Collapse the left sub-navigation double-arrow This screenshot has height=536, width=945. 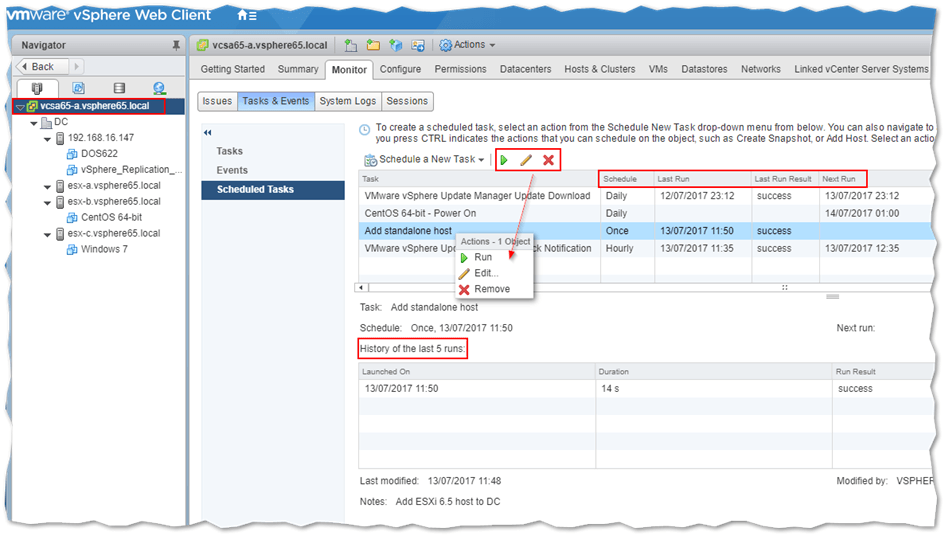click(x=208, y=133)
